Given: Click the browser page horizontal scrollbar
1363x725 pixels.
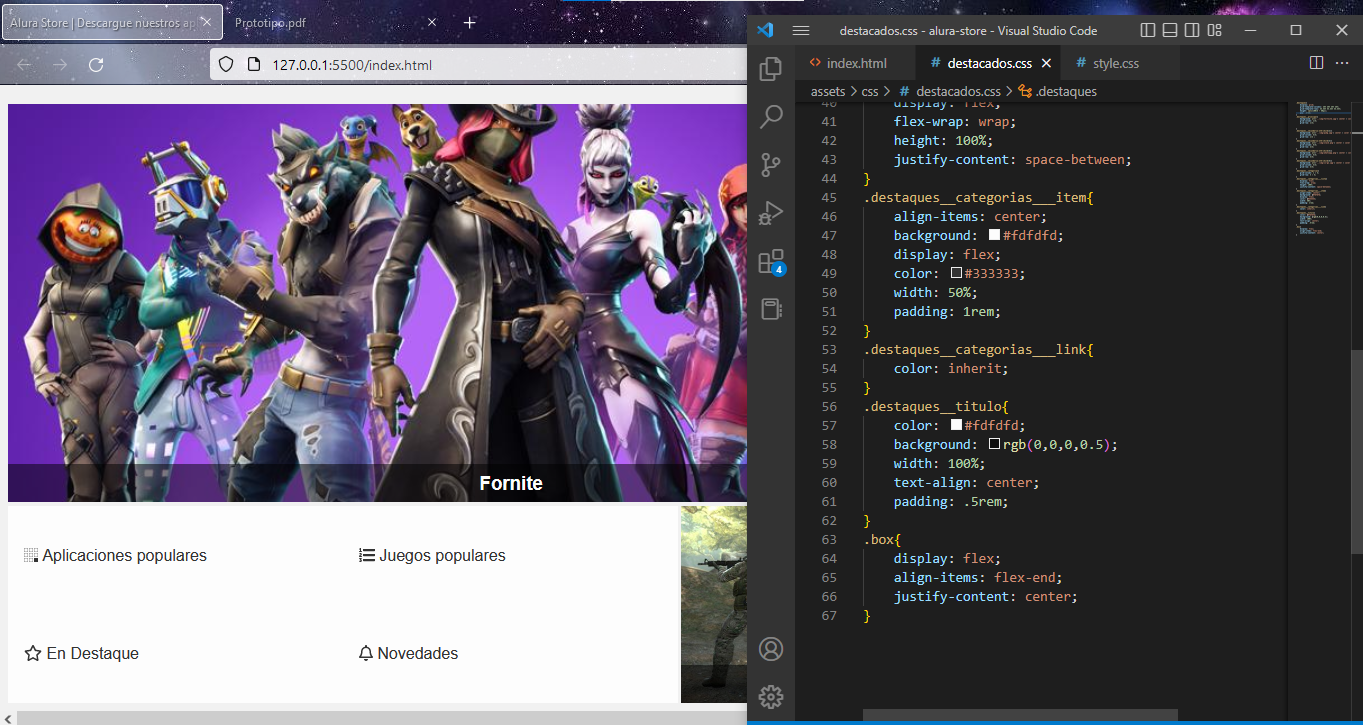Looking at the screenshot, I should (x=382, y=717).
